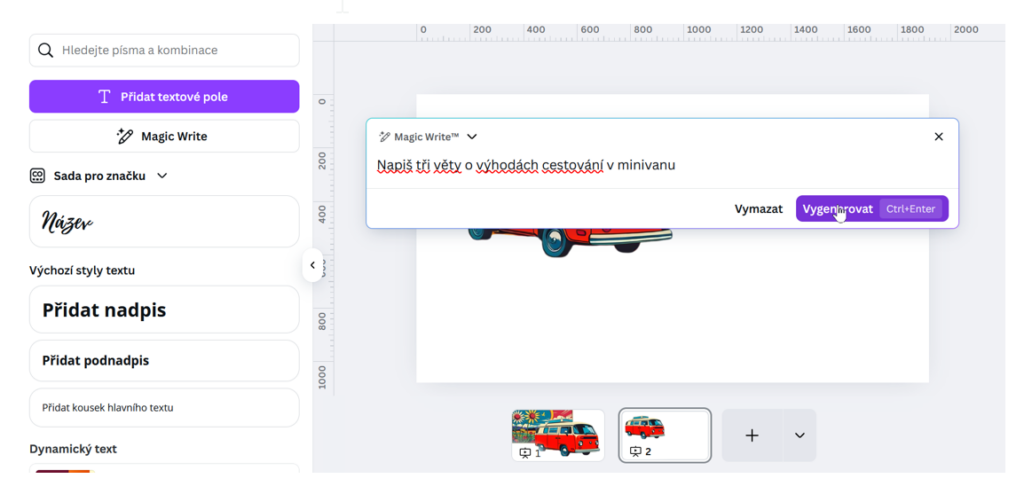Open the dropdown arrow next to add page
The width and height of the screenshot is (1024, 494).
799,435
